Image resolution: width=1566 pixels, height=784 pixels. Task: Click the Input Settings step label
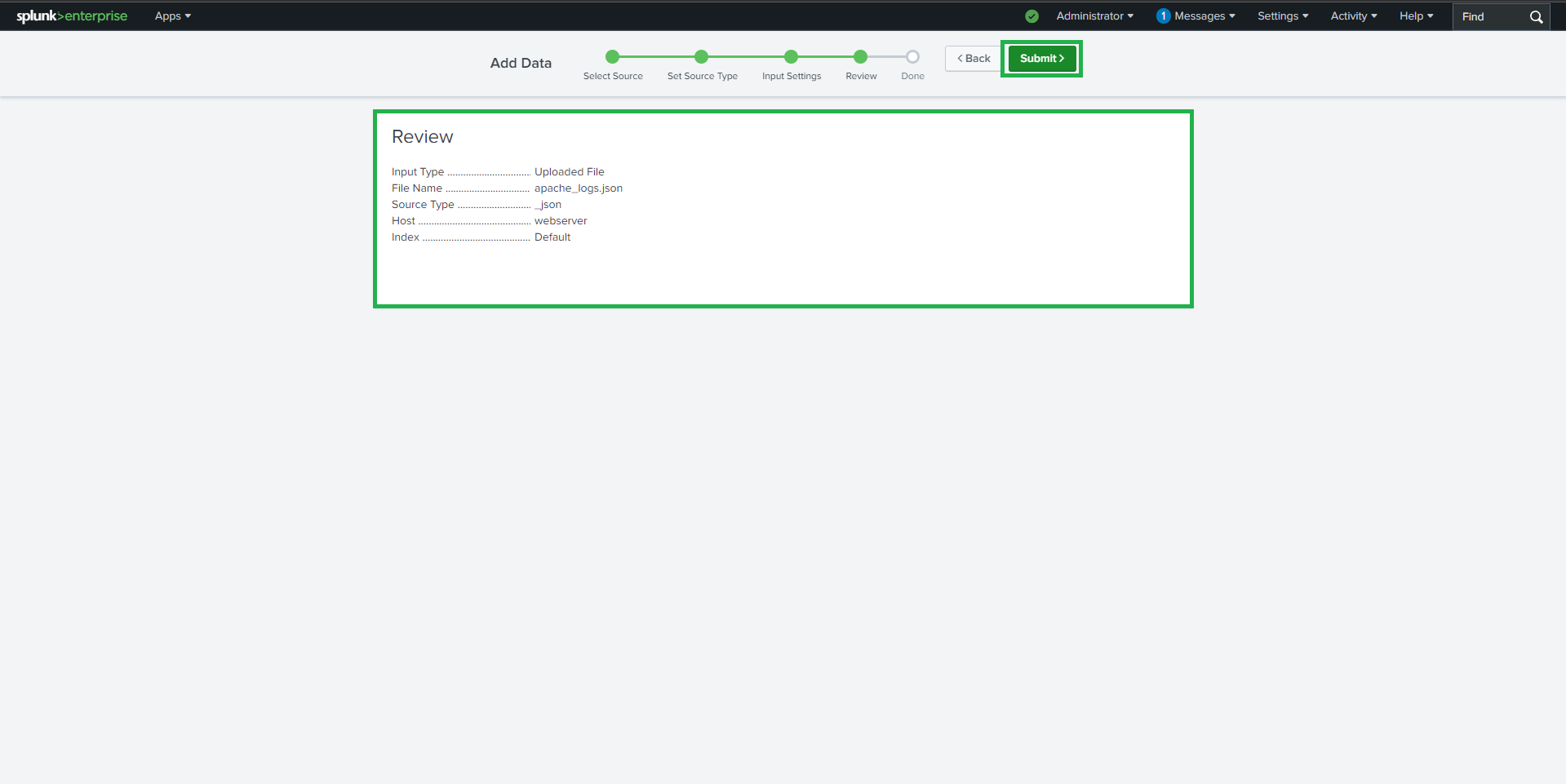pyautogui.click(x=792, y=76)
